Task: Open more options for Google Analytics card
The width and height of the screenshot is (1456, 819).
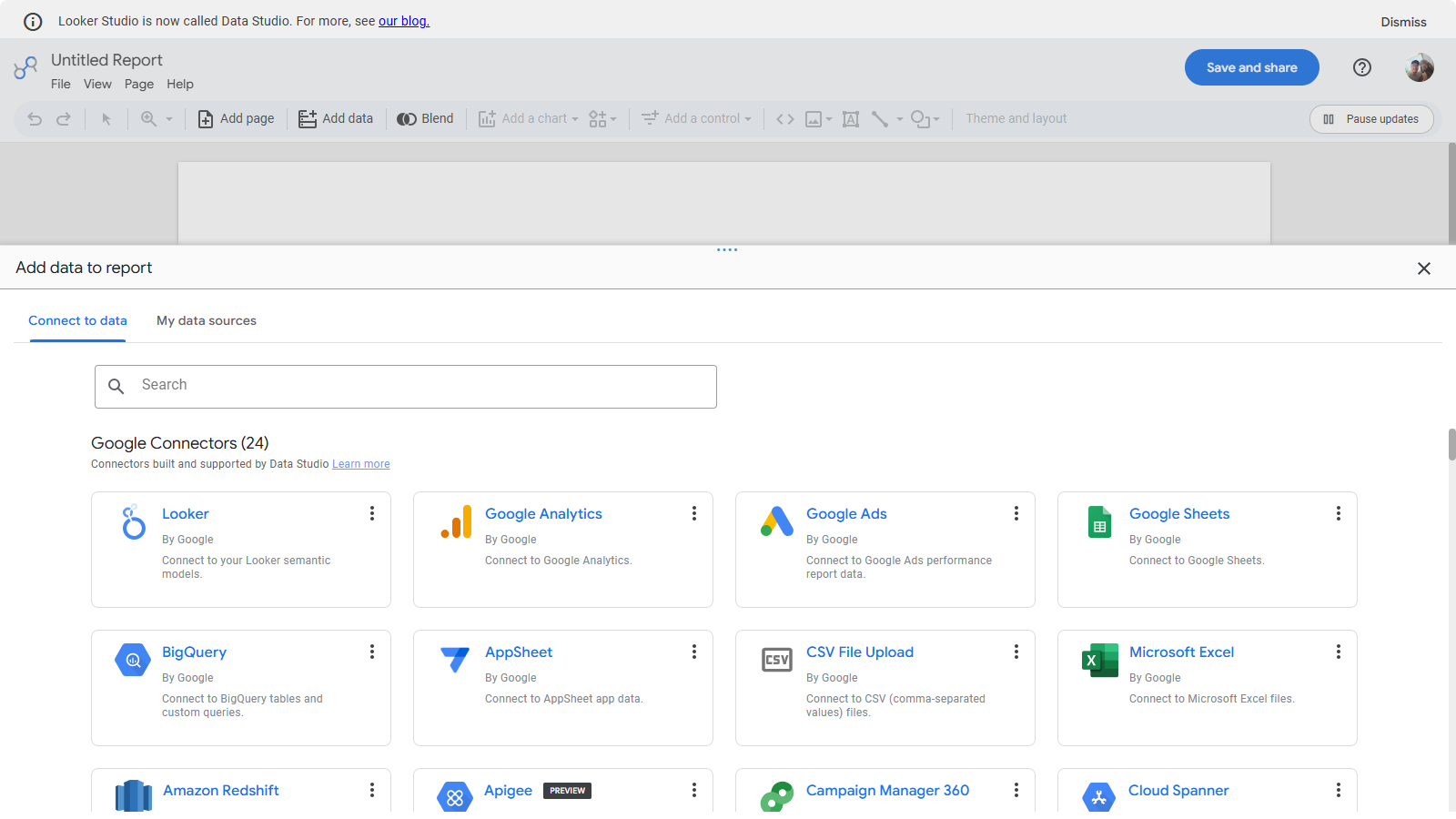Action: point(694,513)
